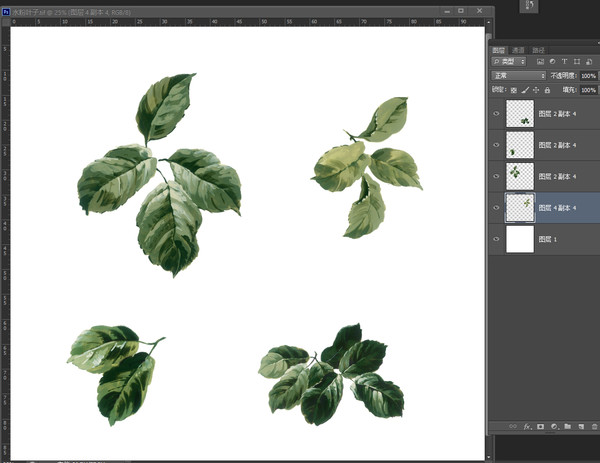
Task: Open collapsed panel icon at top right
Action: point(529,6)
